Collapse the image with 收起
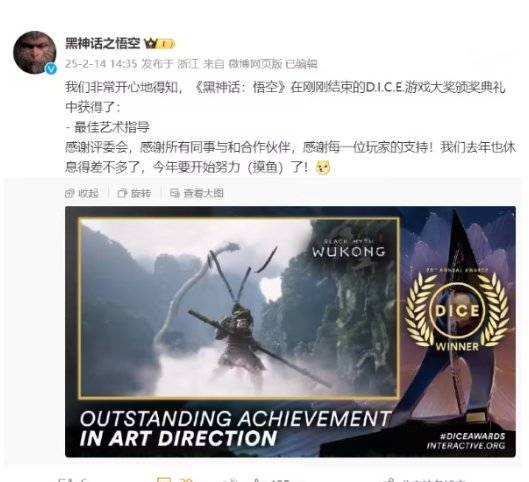 pos(88,193)
